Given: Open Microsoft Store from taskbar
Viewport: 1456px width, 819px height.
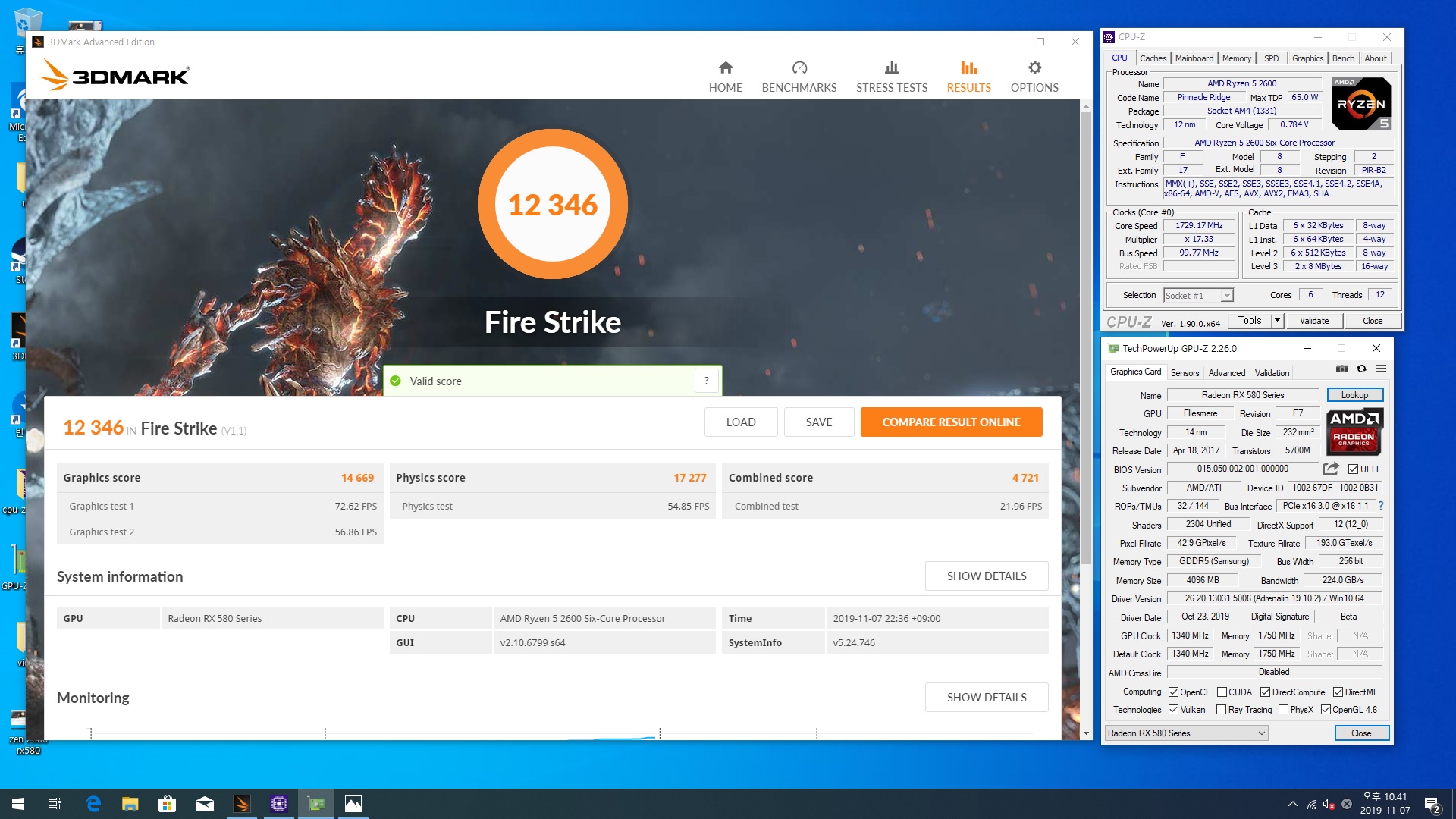Looking at the screenshot, I should [168, 804].
